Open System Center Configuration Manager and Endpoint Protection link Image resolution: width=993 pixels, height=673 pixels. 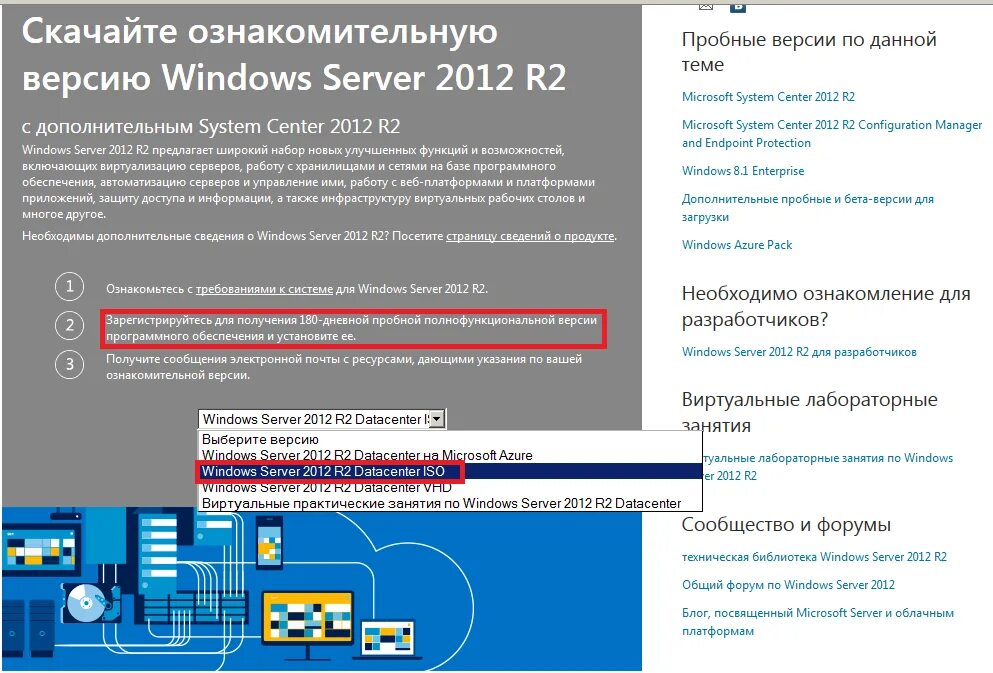tap(832, 134)
